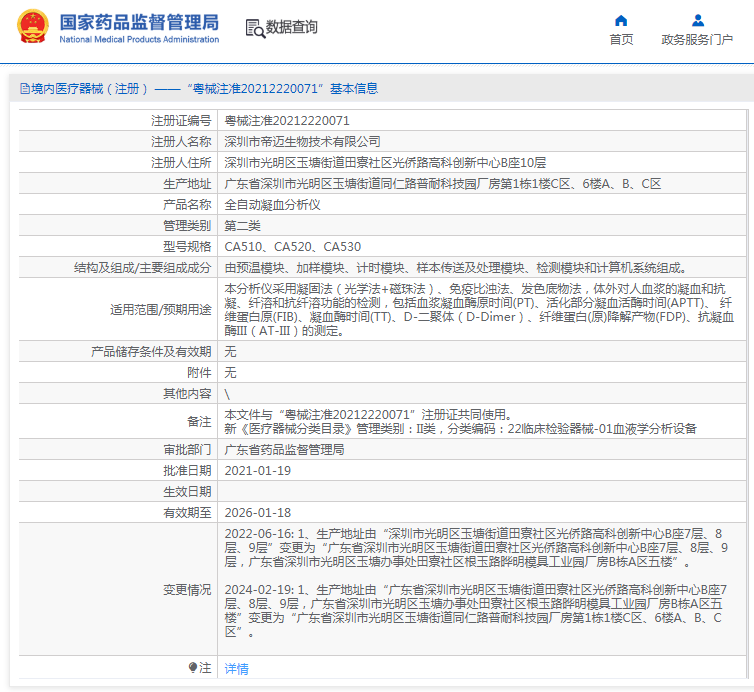Select registrant name 深圳市帝迈生物技术有限公司
Image resolution: width=754 pixels, height=692 pixels.
click(x=302, y=142)
